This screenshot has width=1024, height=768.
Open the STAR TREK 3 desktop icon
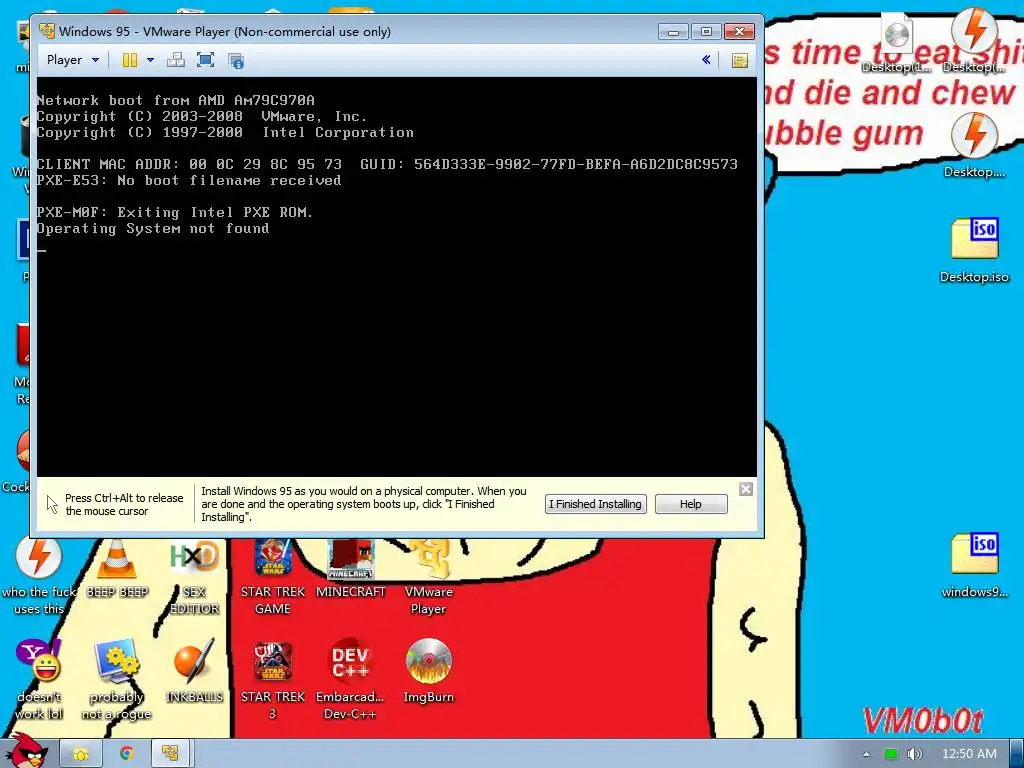tap(273, 680)
